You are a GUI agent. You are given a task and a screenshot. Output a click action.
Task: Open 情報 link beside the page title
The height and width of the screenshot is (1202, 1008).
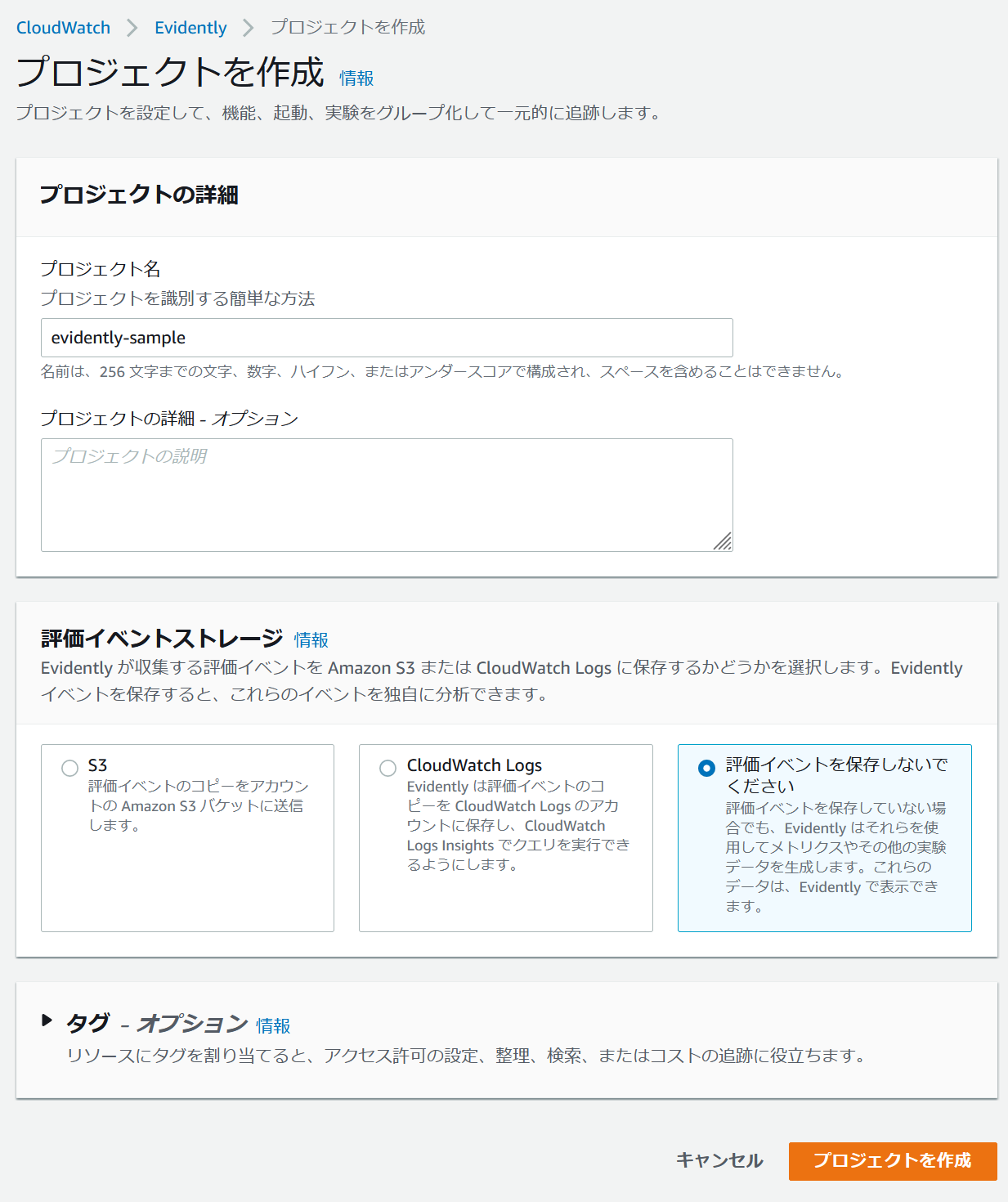pyautogui.click(x=356, y=78)
